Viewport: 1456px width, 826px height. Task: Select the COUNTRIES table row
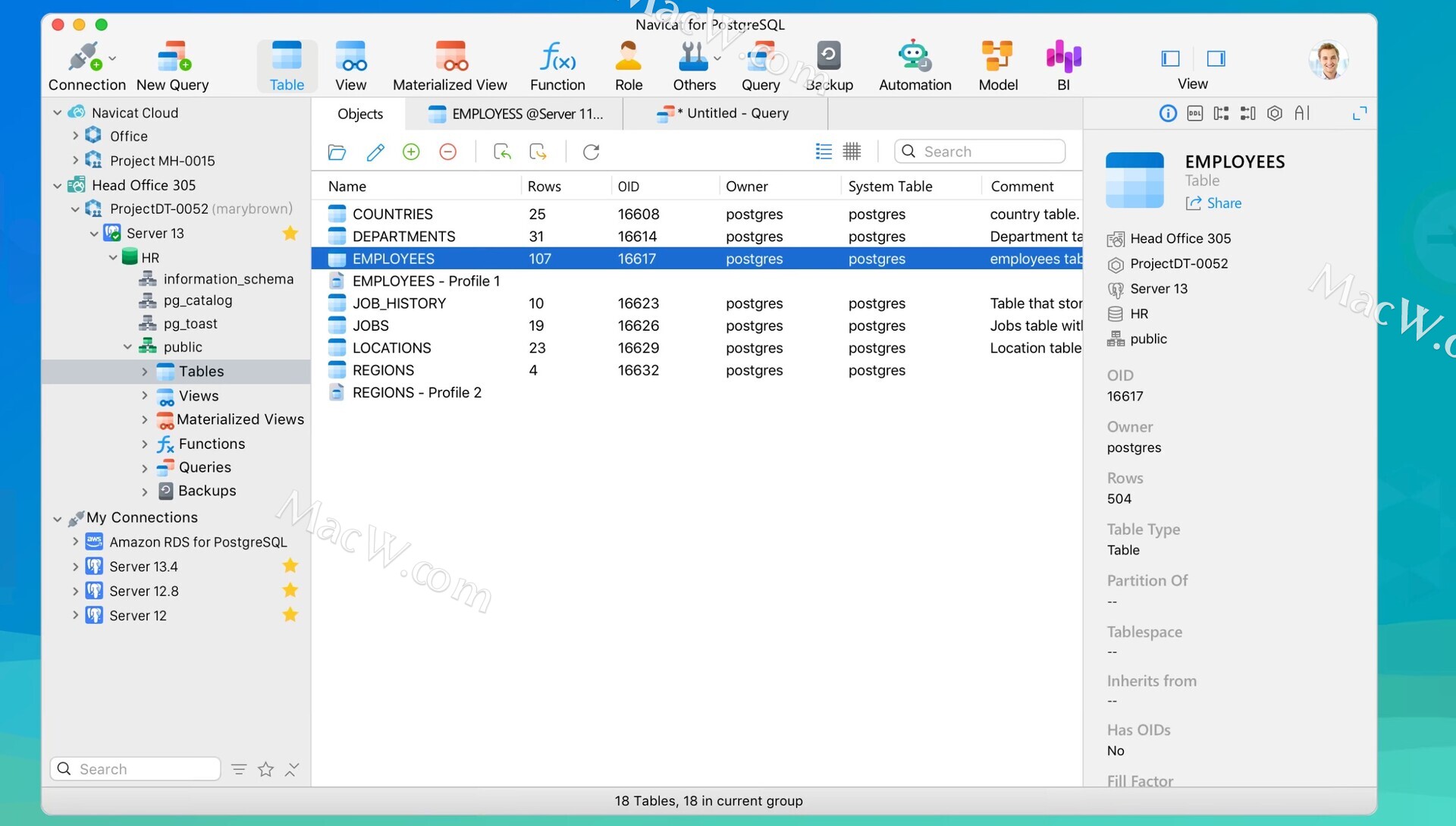click(x=697, y=214)
